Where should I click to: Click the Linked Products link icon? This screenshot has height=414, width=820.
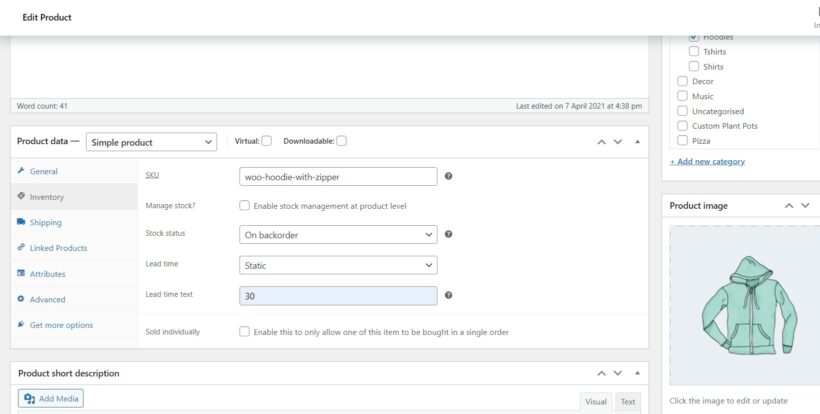21,247
